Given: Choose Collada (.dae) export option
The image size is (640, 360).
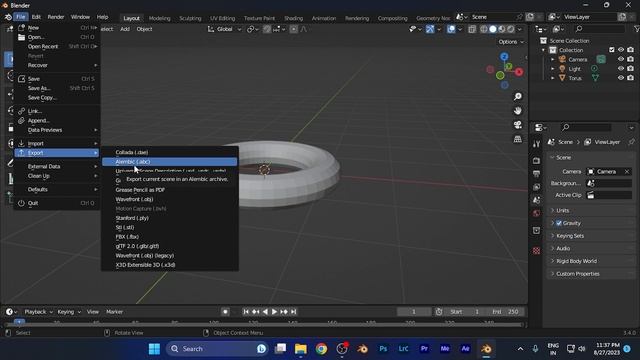Looking at the screenshot, I should tap(169, 152).
